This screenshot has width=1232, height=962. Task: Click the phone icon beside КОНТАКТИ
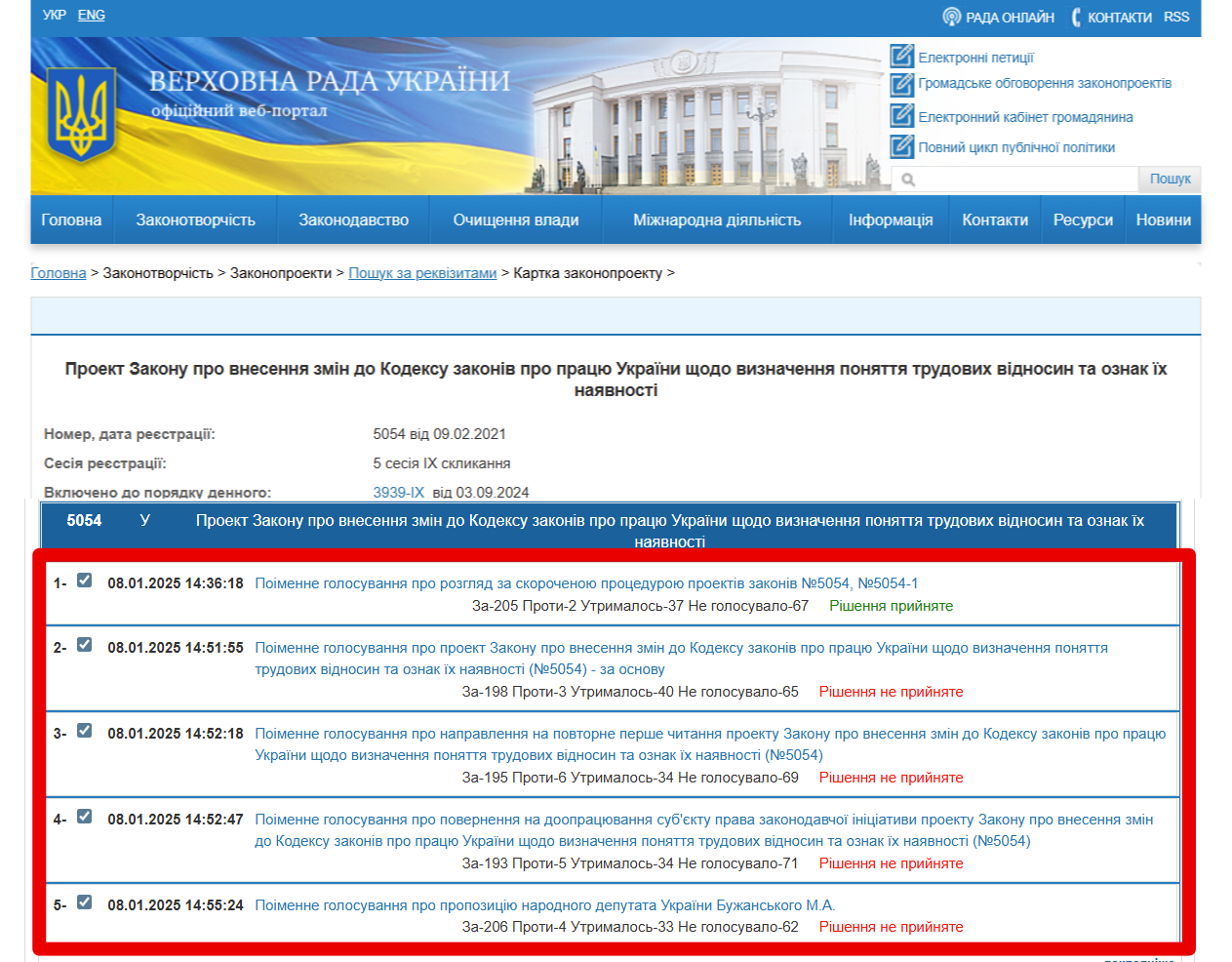[x=1075, y=17]
